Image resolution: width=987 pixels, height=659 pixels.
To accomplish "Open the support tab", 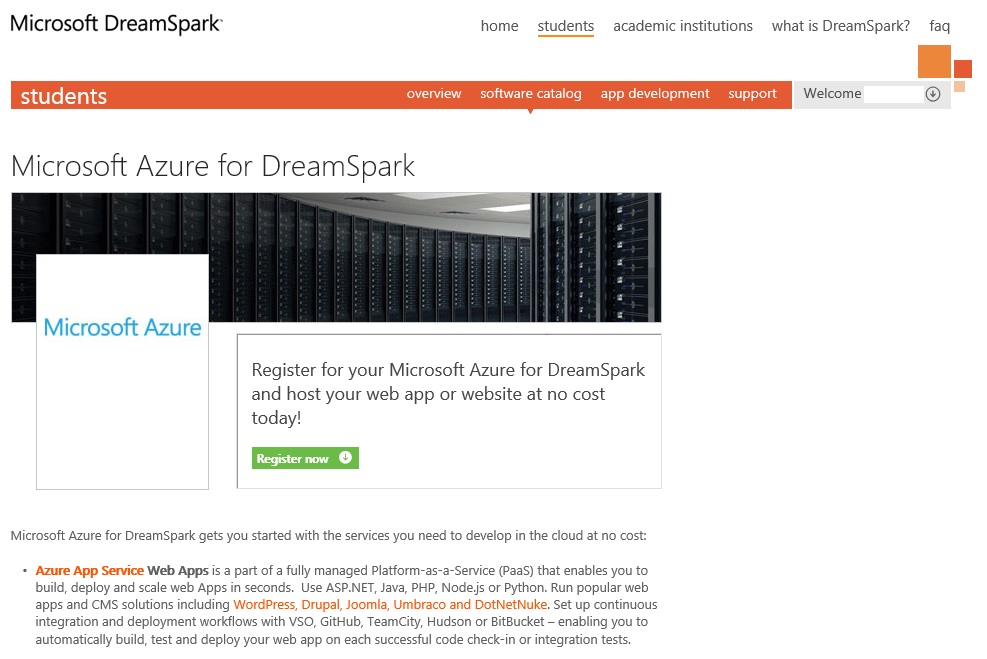I will pos(752,93).
